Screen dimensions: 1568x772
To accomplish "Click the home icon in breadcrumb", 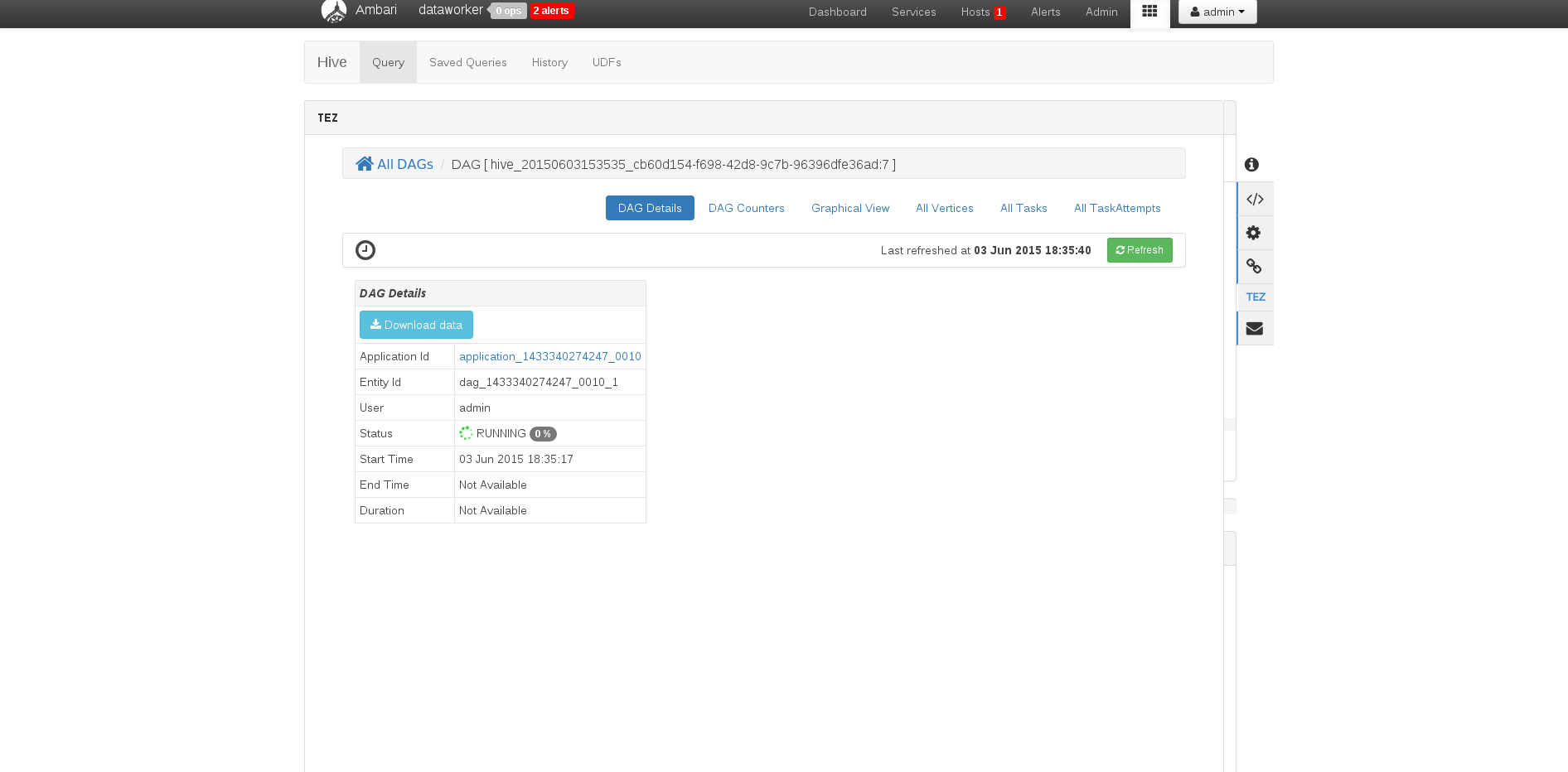I will pyautogui.click(x=365, y=163).
